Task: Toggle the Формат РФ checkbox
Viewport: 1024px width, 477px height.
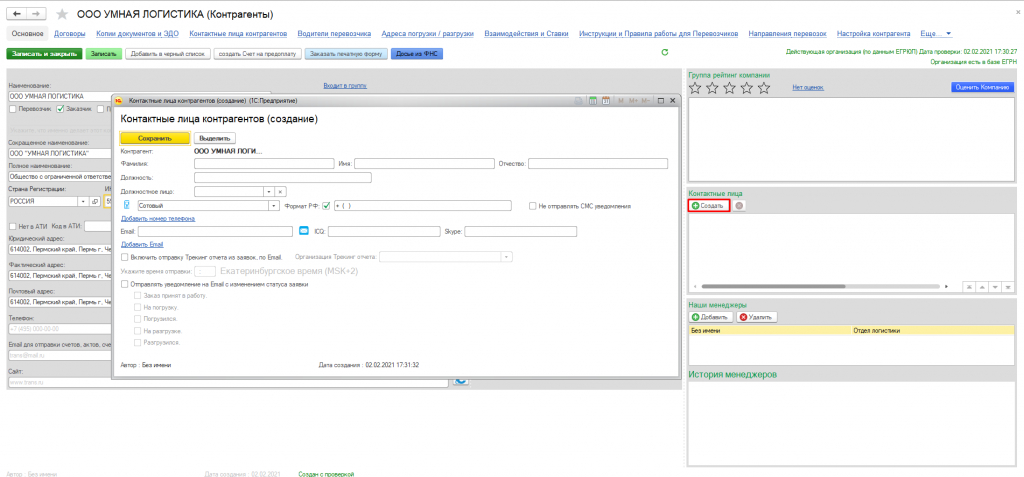Action: [x=326, y=206]
